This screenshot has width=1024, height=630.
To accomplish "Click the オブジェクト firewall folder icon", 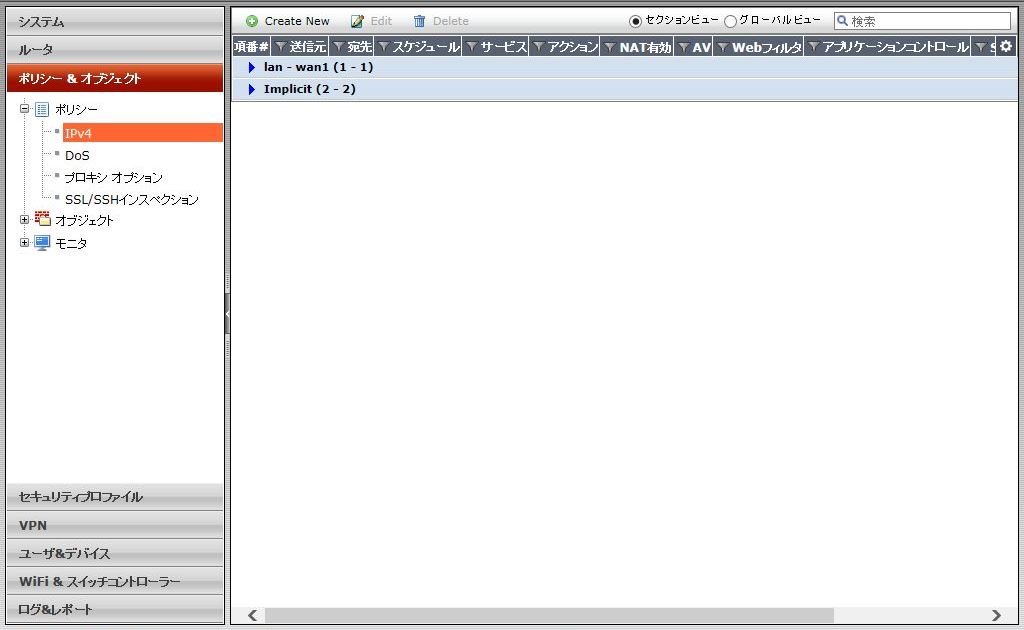I will (42, 219).
